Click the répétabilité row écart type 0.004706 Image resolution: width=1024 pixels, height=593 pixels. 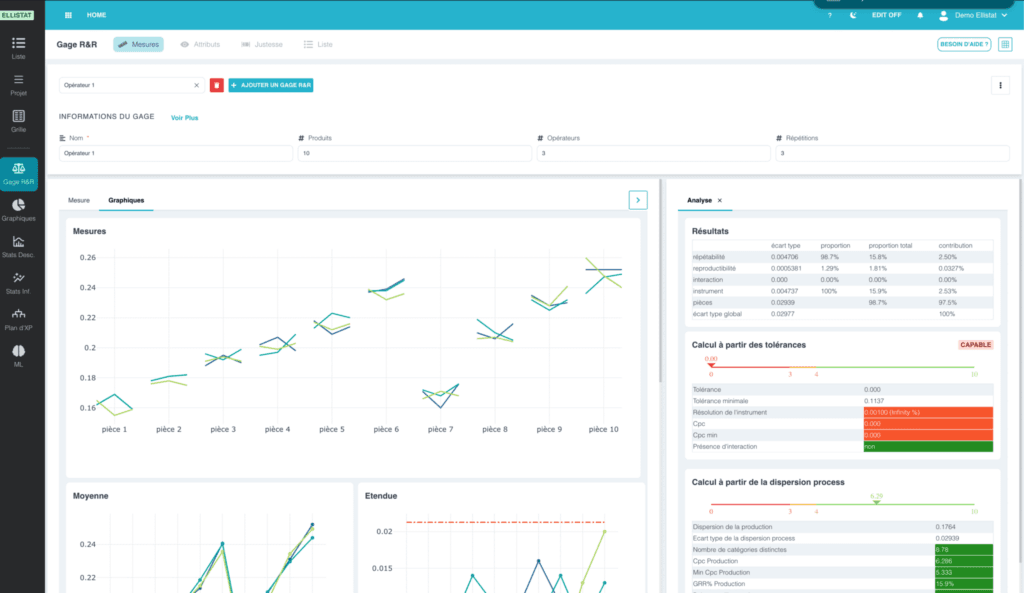(784, 257)
